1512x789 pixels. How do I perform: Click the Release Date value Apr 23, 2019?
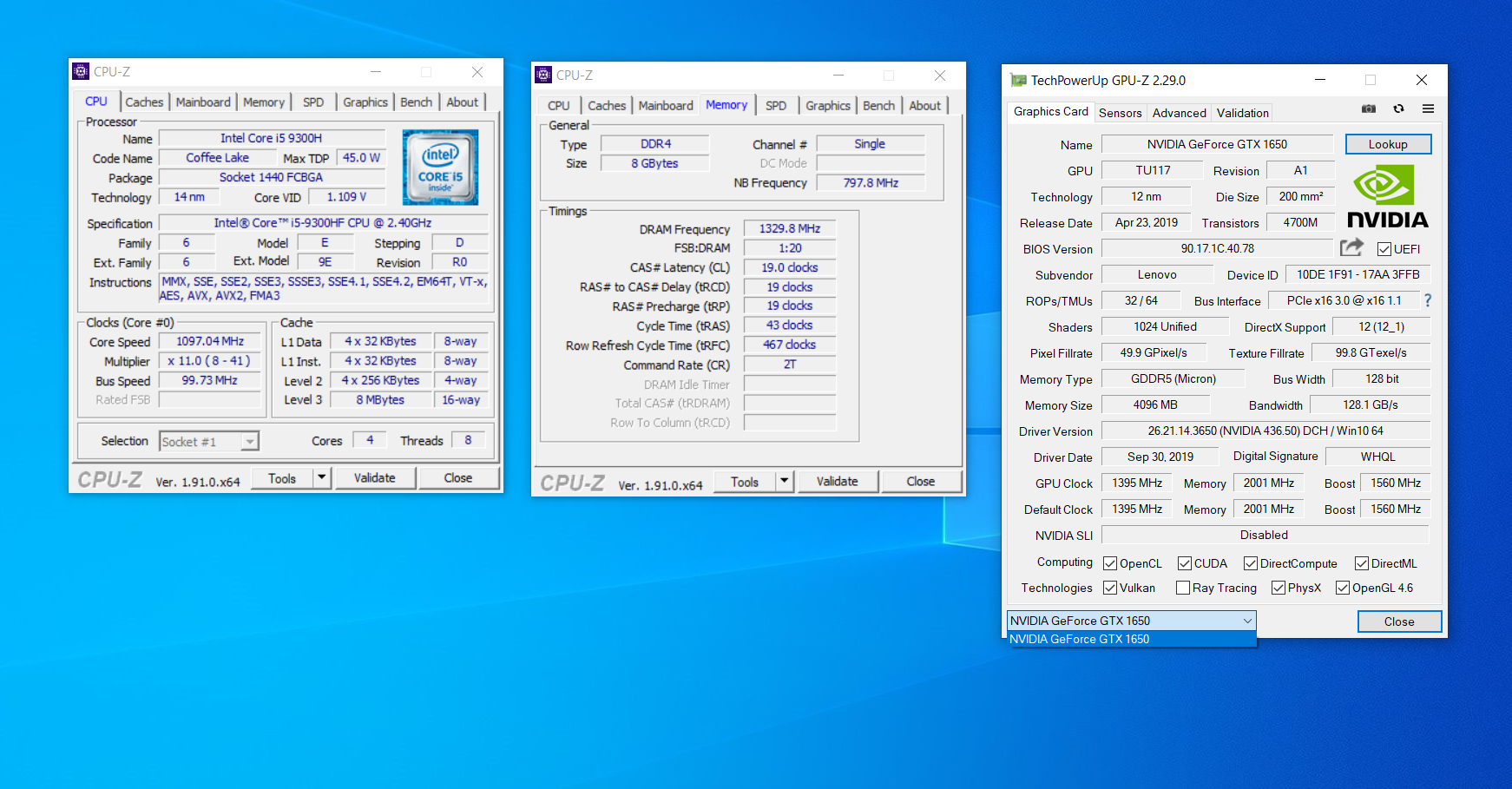(x=1146, y=222)
